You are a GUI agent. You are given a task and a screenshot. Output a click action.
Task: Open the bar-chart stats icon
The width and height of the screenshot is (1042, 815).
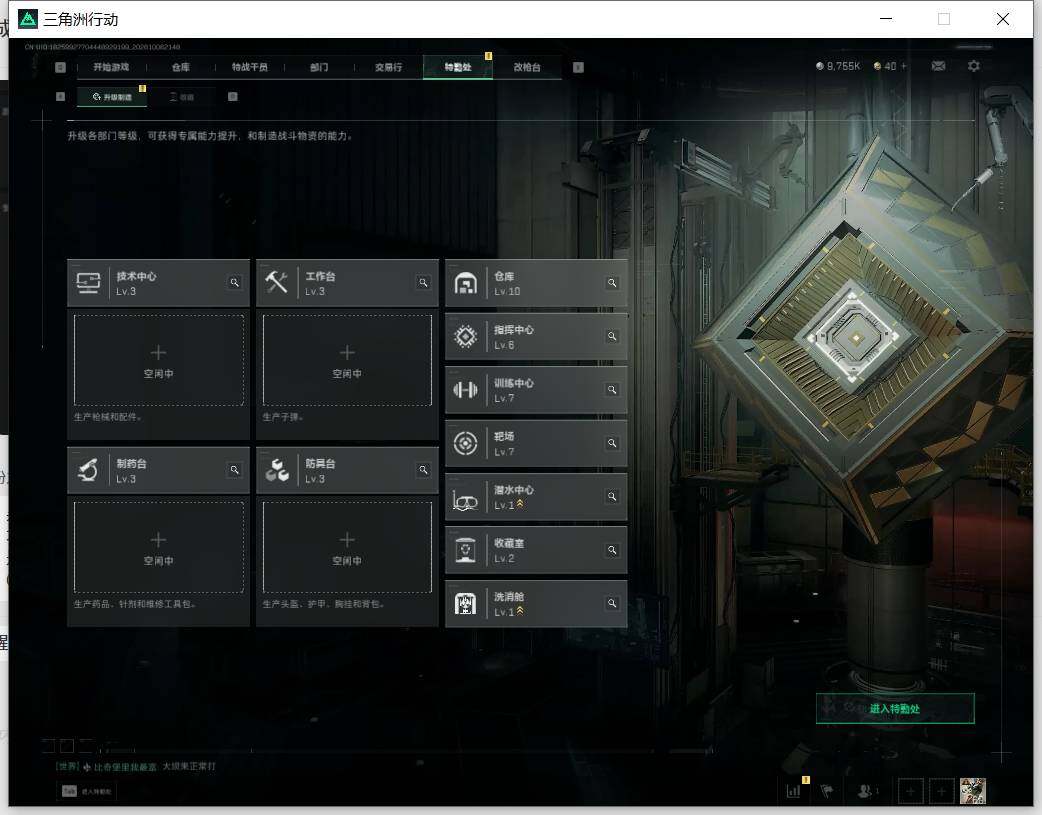click(793, 791)
